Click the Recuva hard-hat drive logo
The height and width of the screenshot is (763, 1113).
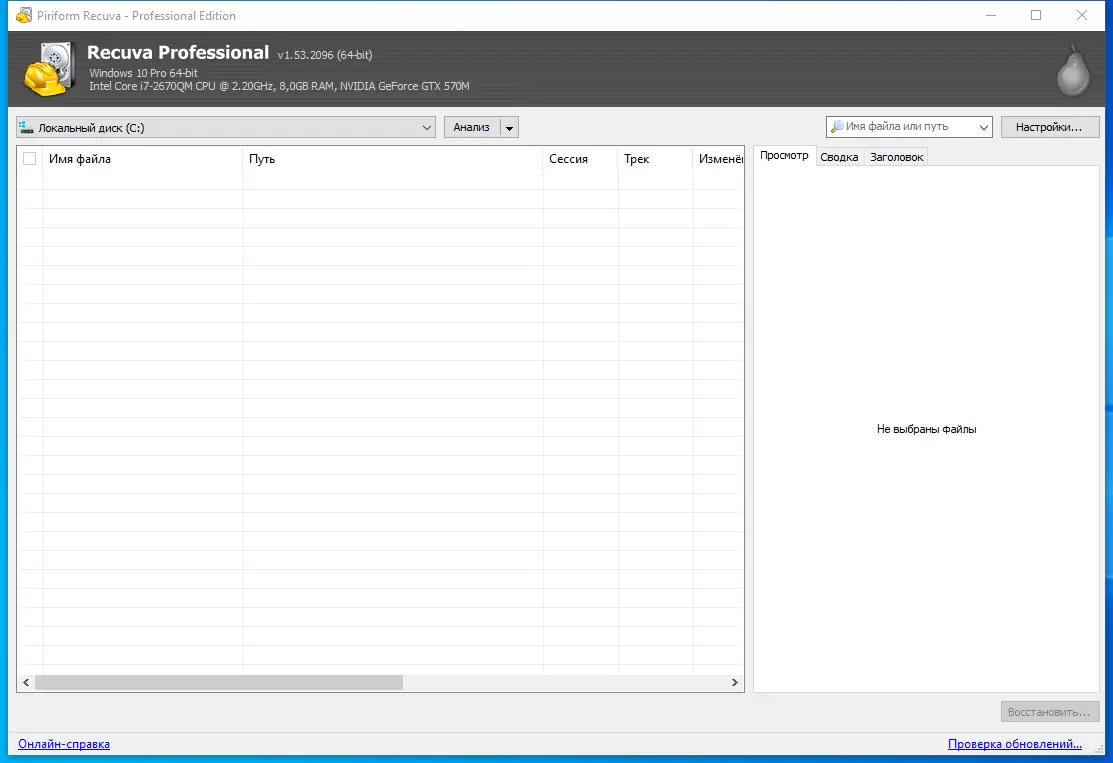50,69
